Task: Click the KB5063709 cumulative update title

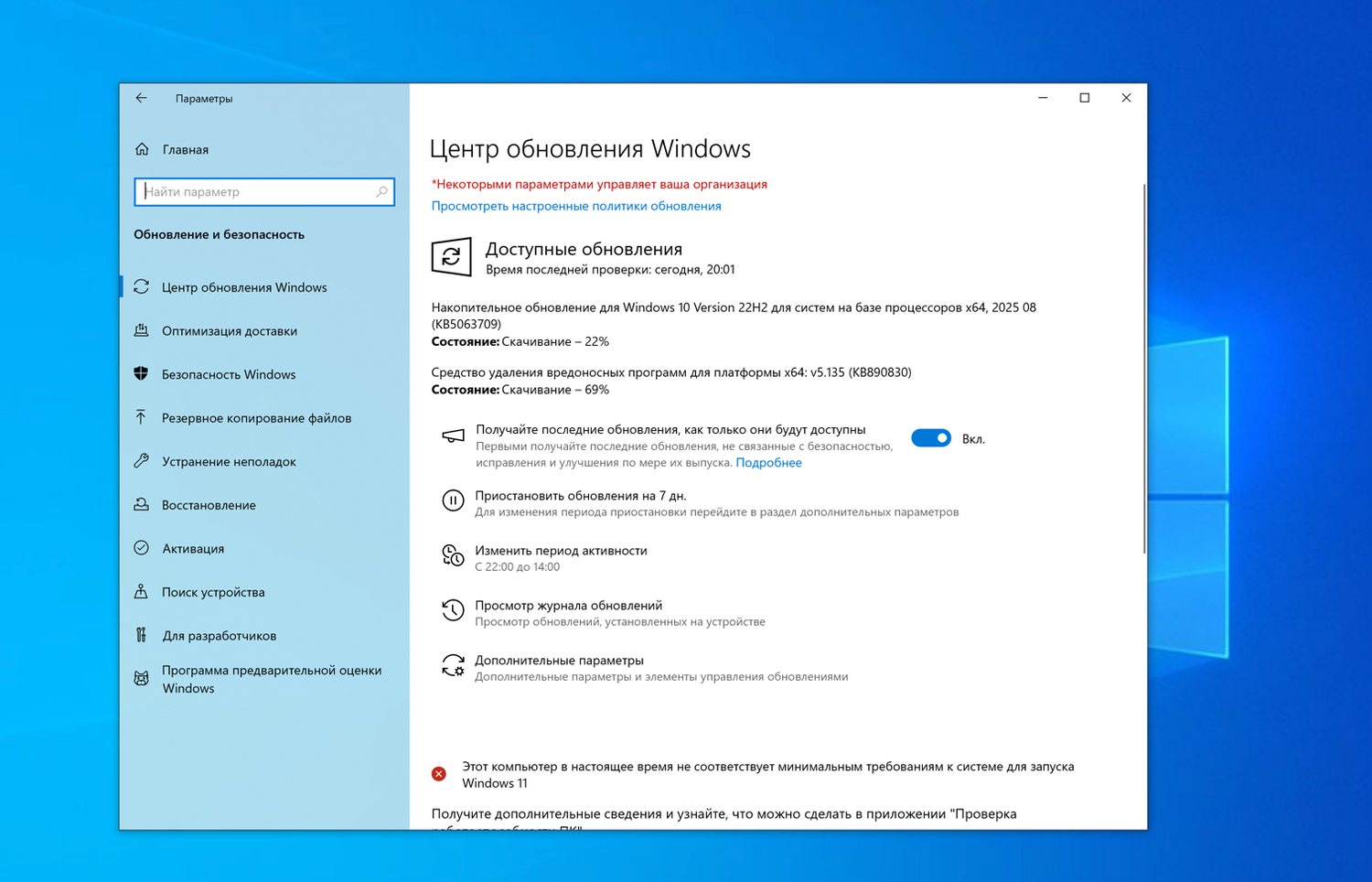Action: tap(734, 316)
